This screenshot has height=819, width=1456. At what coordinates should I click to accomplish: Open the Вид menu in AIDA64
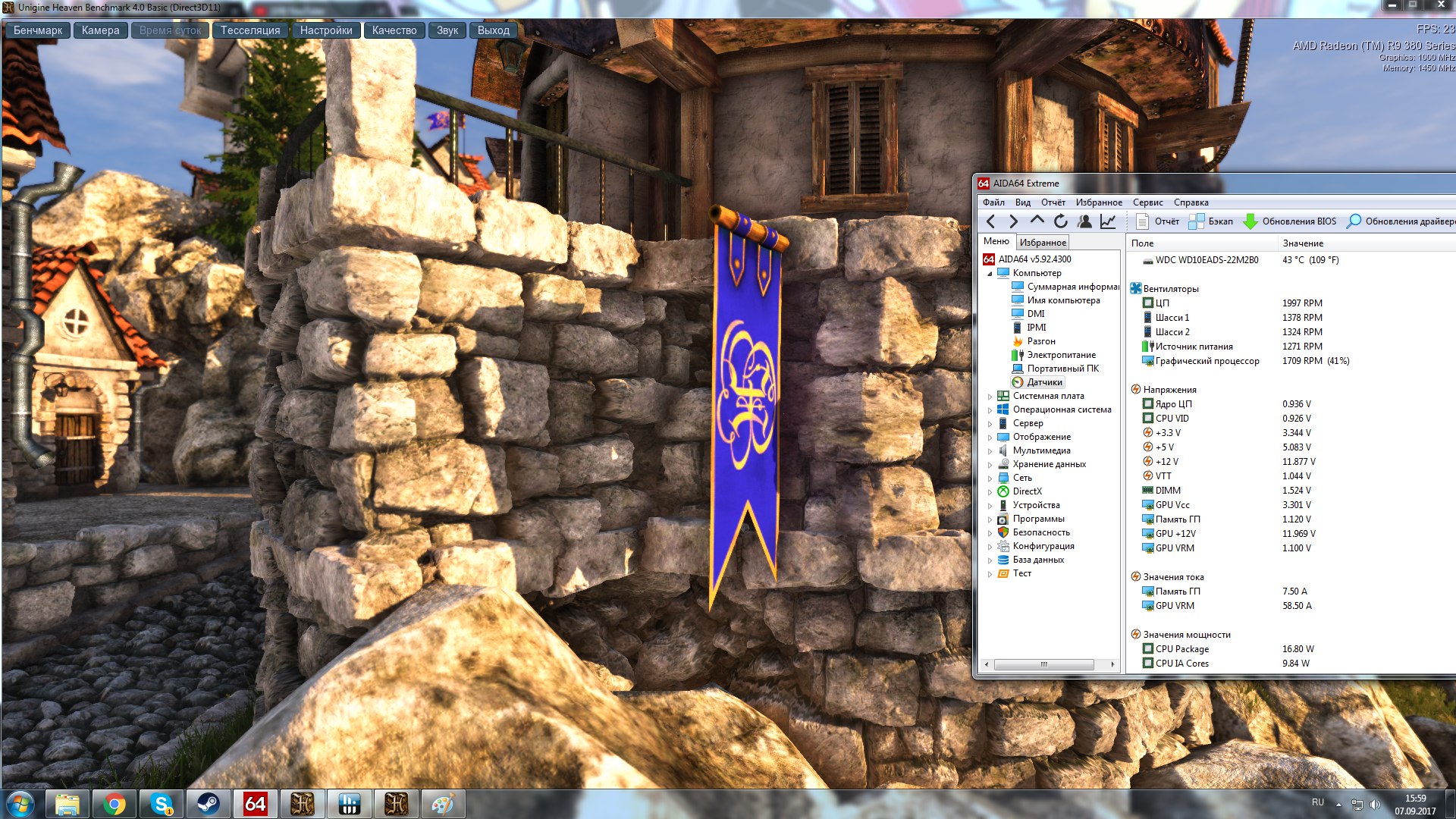click(x=1023, y=202)
